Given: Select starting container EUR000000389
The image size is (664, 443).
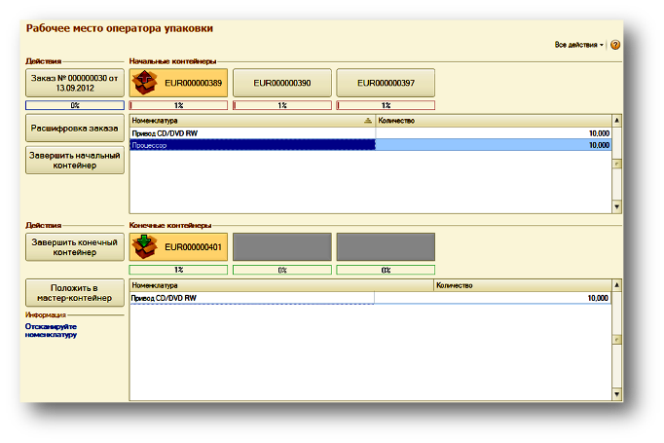Looking at the screenshot, I should [178, 83].
